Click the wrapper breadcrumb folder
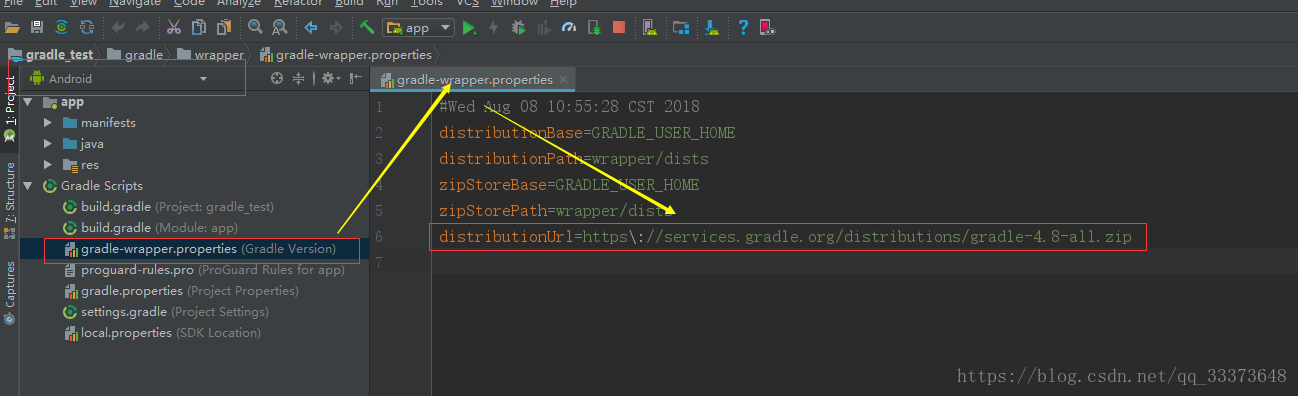Screen dimensions: 1298x396 pos(210,55)
